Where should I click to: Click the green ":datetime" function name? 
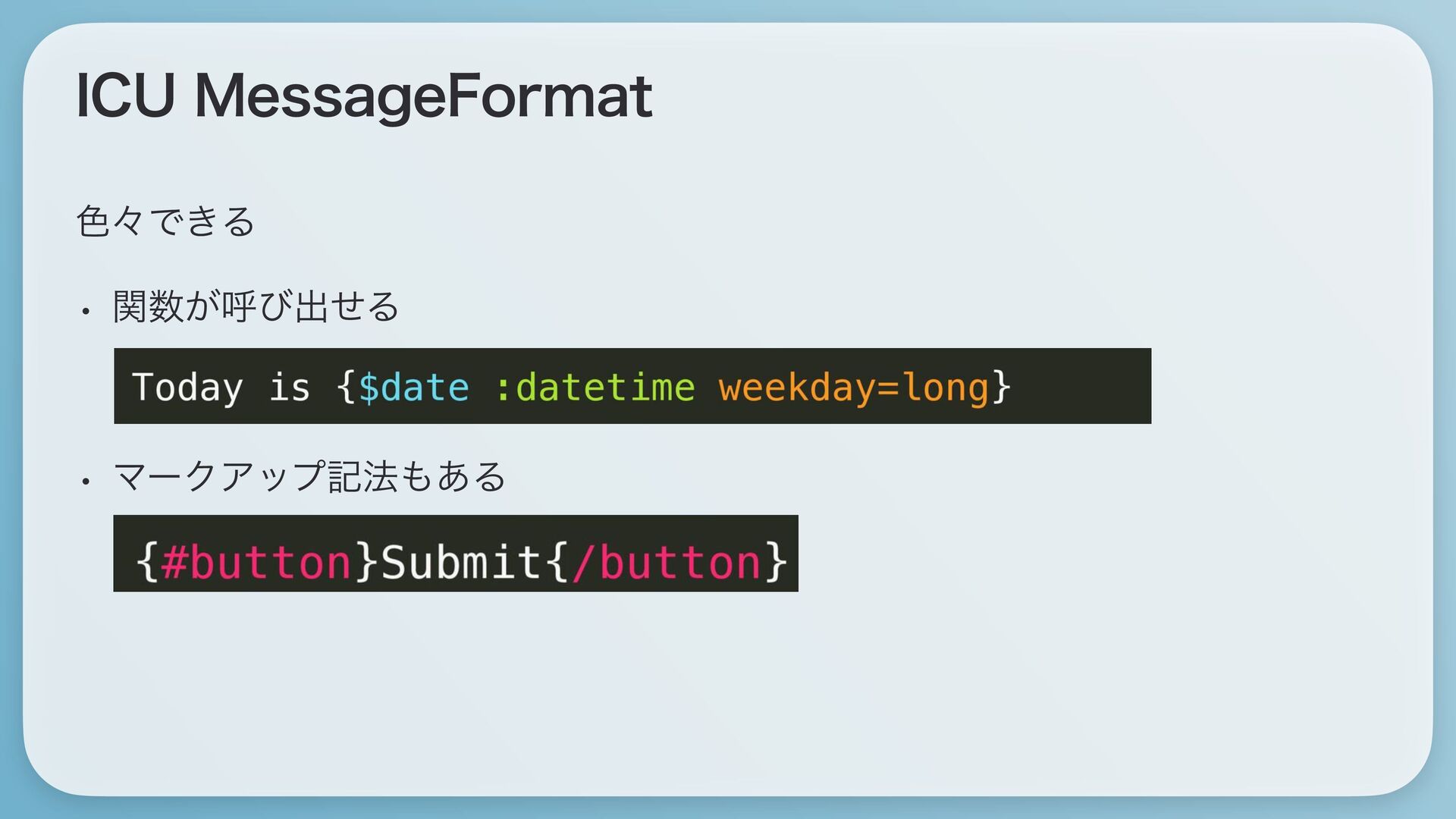[595, 388]
